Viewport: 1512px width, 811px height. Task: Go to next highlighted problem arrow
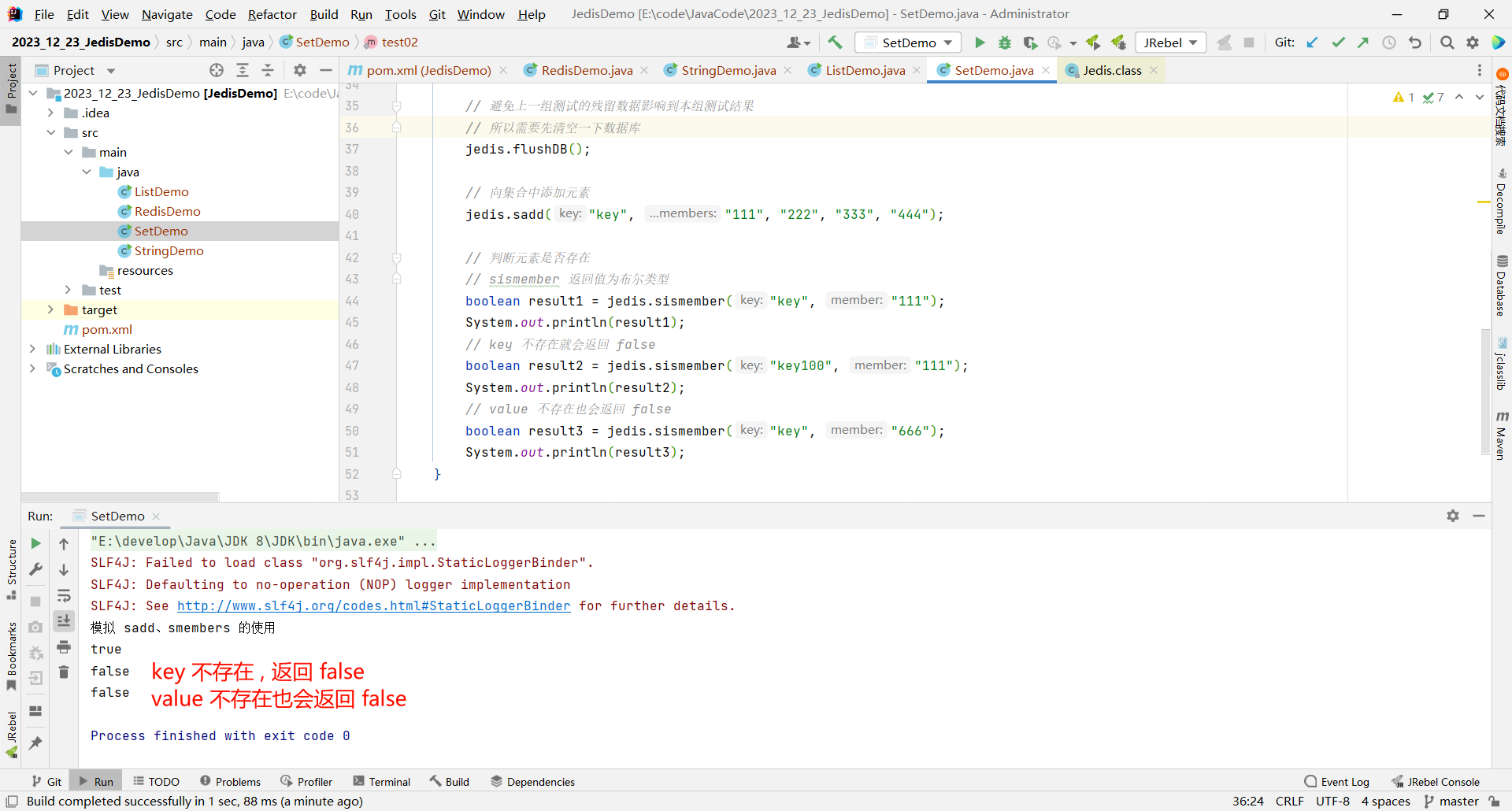[x=1480, y=97]
